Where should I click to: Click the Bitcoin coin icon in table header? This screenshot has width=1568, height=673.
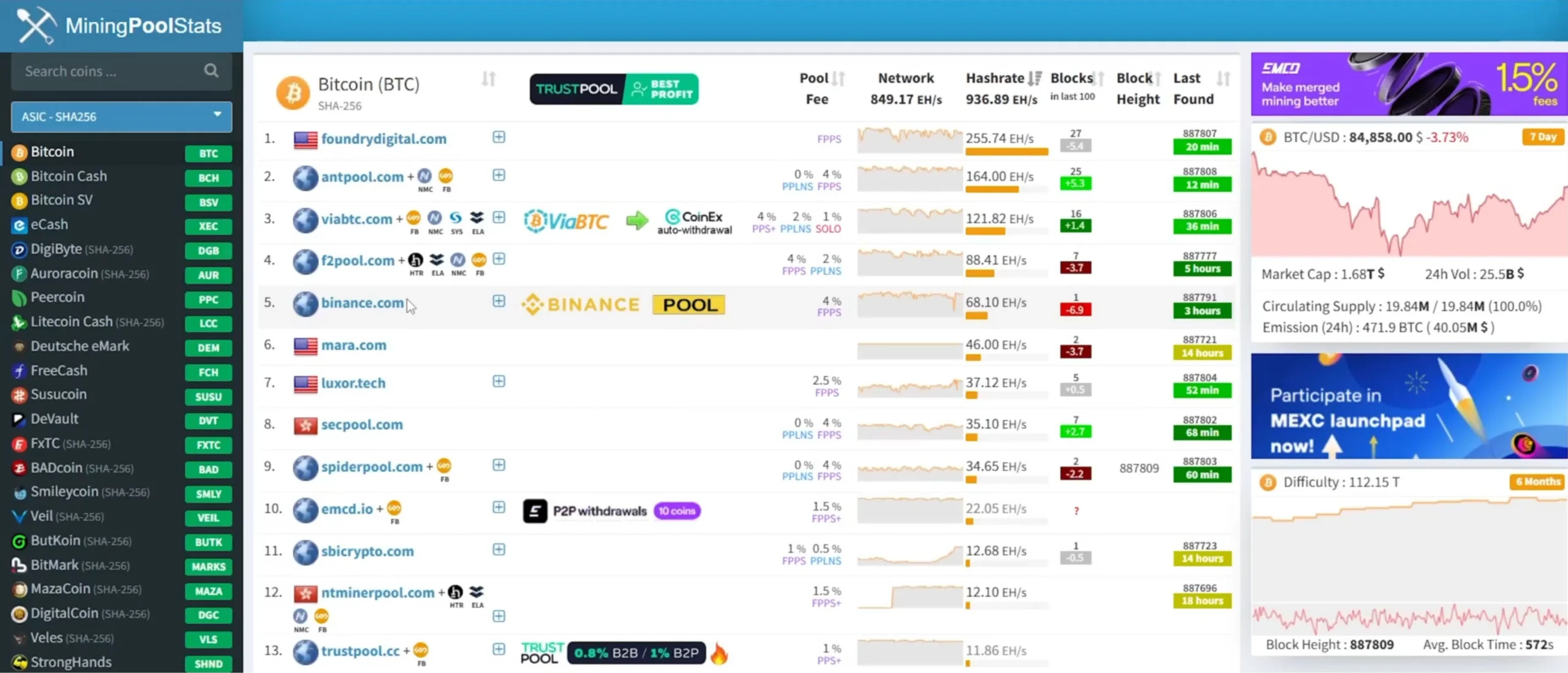point(293,93)
